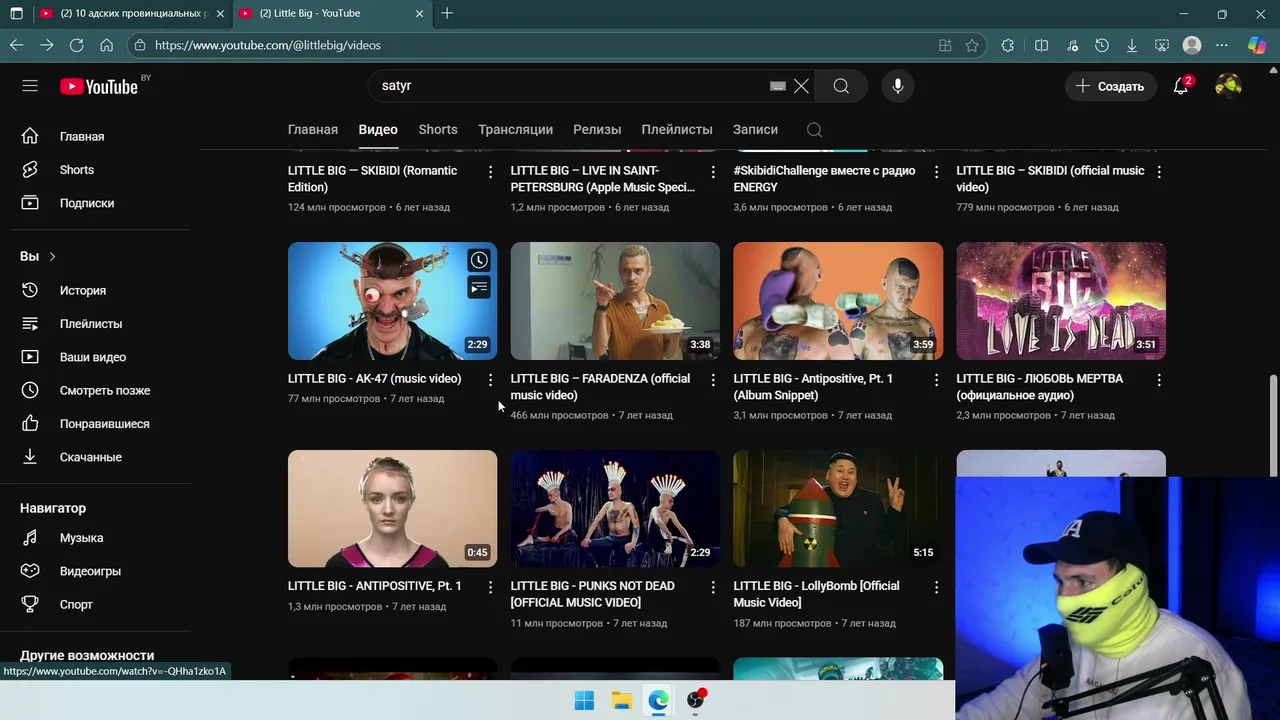Open the YouTube hamburger guide menu
This screenshot has width=1280, height=720.
[x=30, y=86]
